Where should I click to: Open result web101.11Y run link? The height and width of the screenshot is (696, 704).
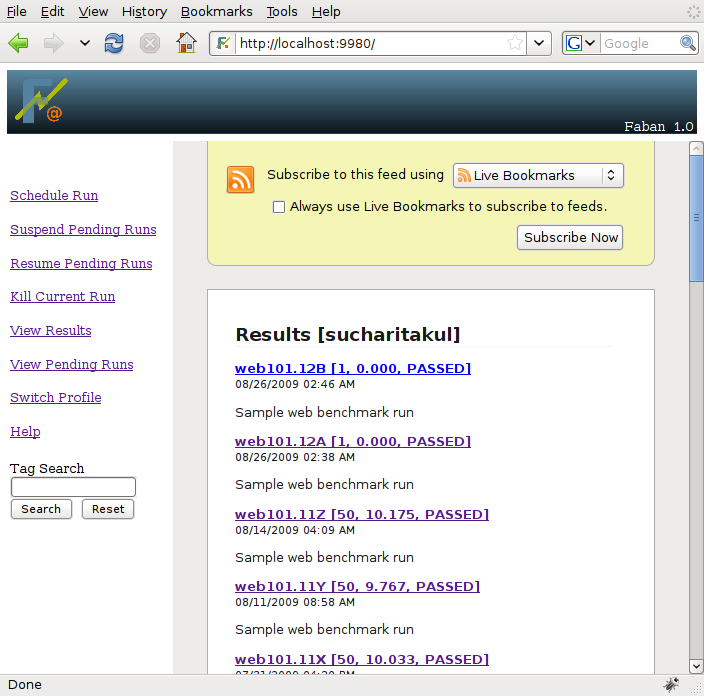[357, 587]
